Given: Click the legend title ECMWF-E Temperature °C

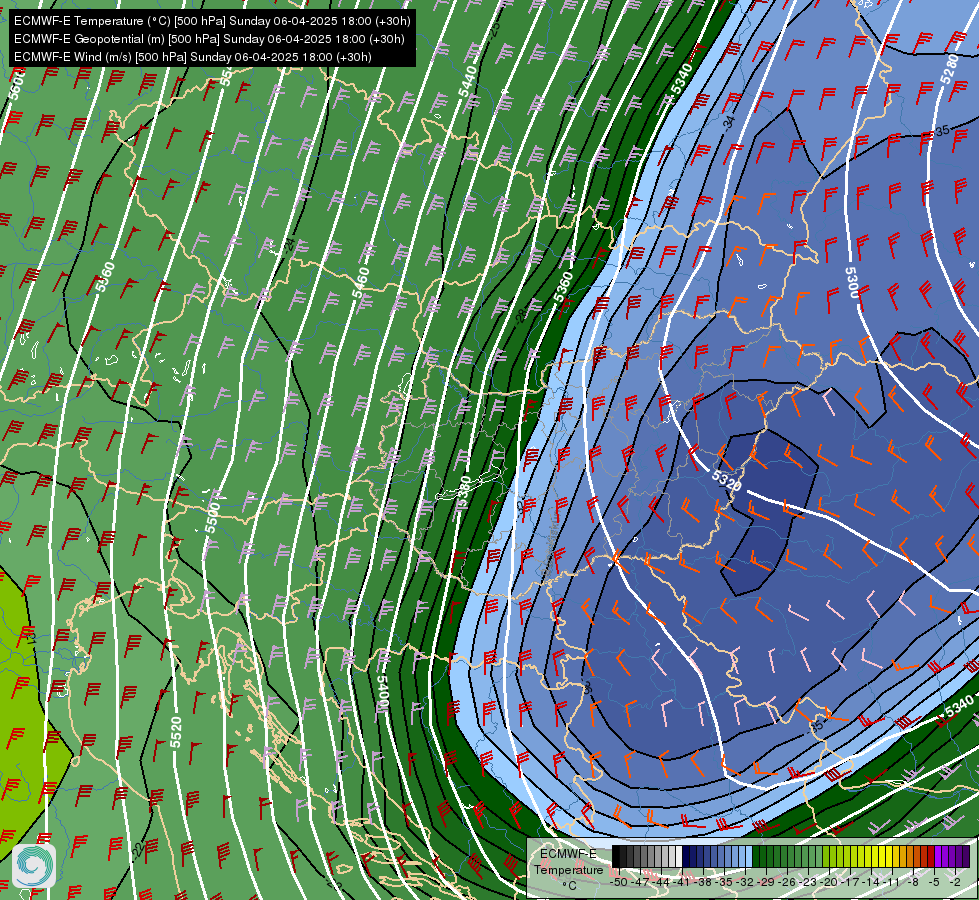Looking at the screenshot, I should coord(568,869).
